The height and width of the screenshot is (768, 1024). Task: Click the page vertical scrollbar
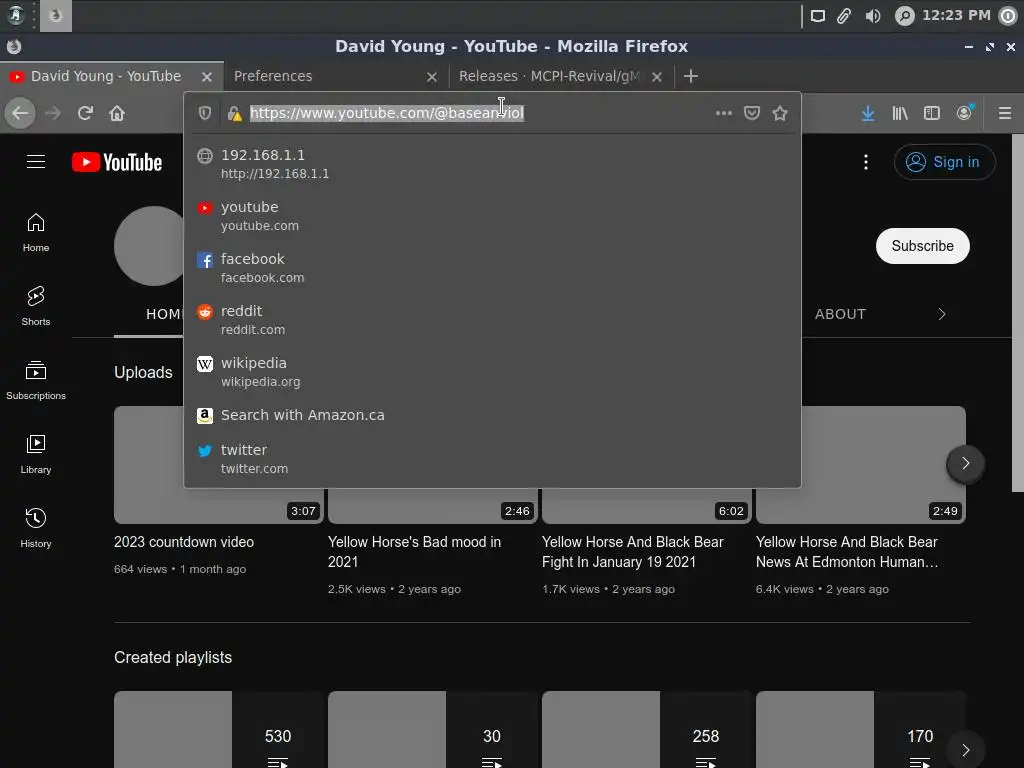[x=1017, y=313]
